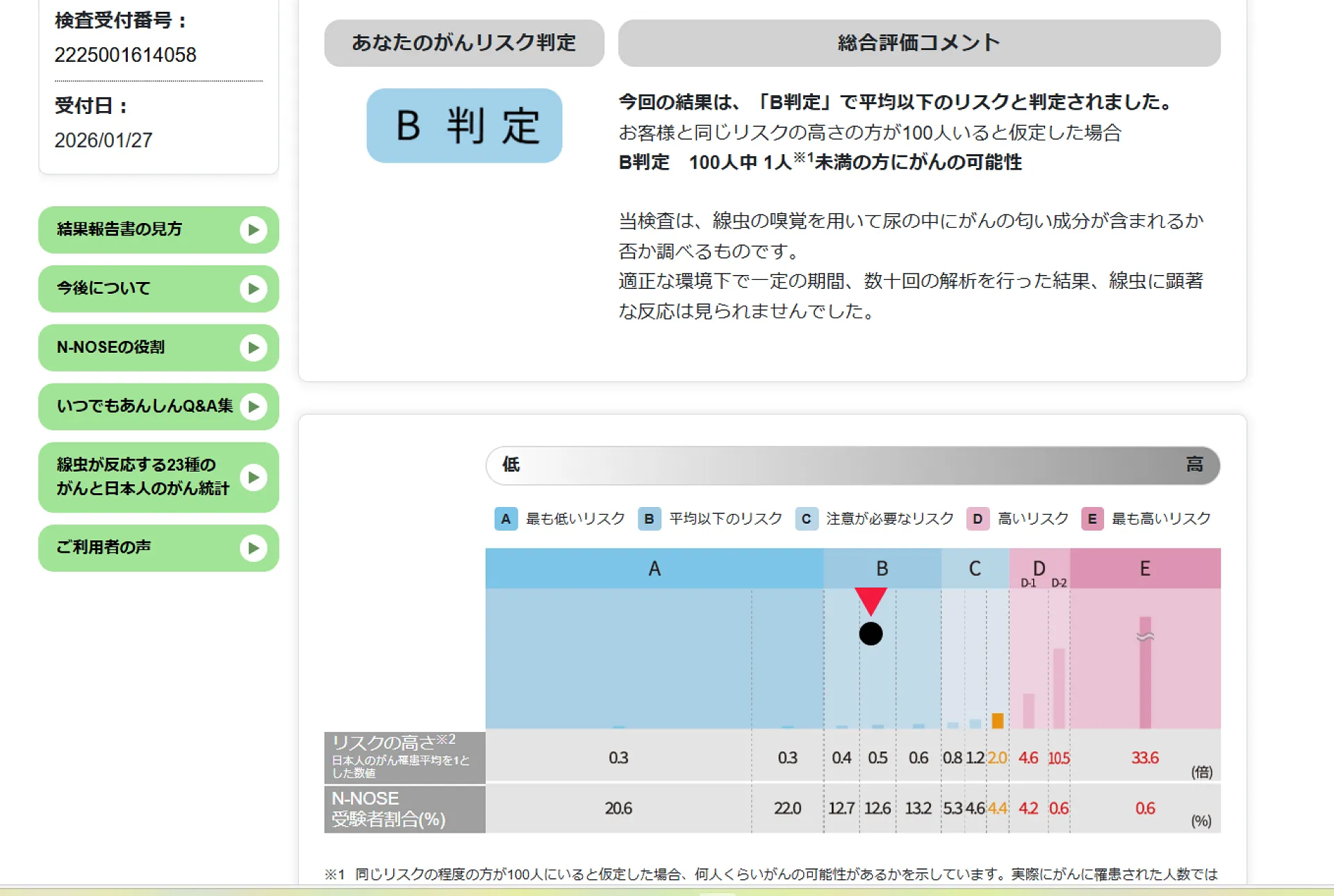This screenshot has width=1334, height=896.
Task: Click the orange bar in C column
Action: pos(997,721)
